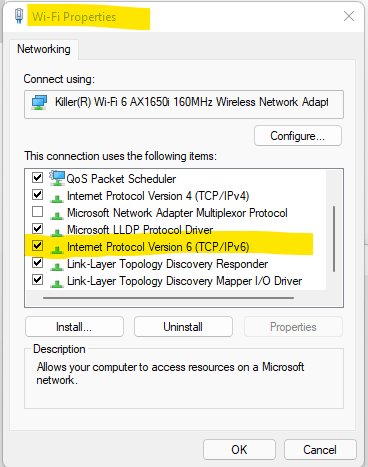Select Microsoft Network Adapter Multiplexor Protocol row
This screenshot has width=368, height=467.
coord(177,213)
